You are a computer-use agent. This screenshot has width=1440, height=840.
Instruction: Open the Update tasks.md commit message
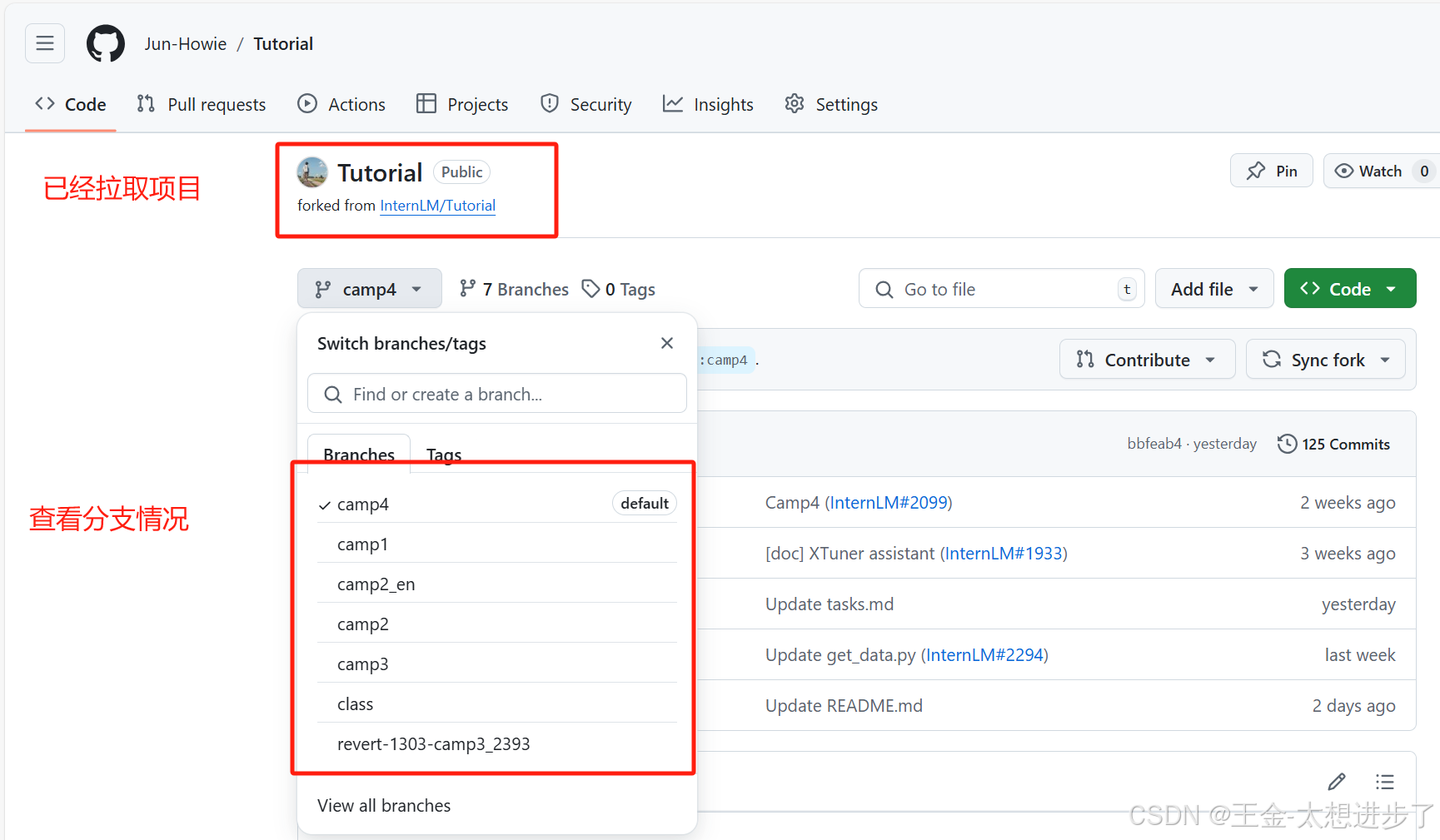[x=830, y=604]
